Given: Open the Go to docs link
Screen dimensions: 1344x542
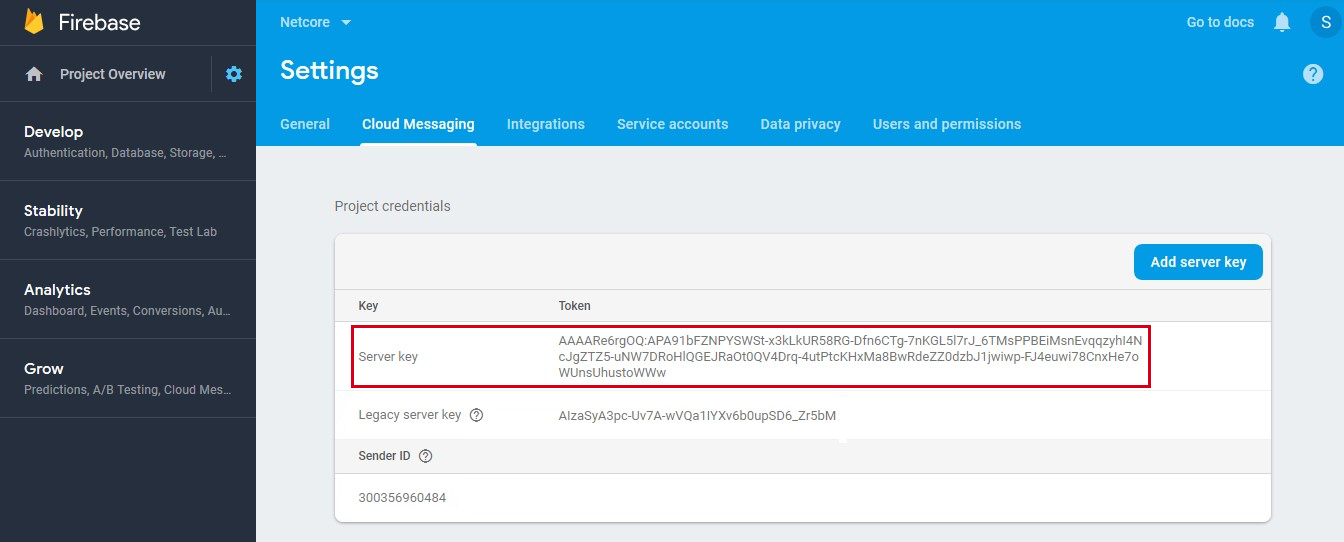Looking at the screenshot, I should click(x=1220, y=22).
